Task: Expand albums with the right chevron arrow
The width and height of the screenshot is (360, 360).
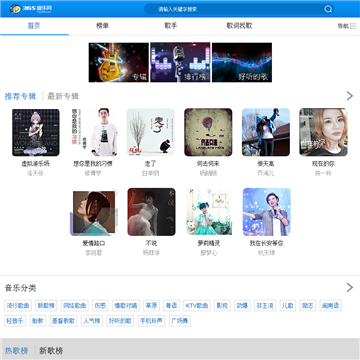Action: [349, 96]
